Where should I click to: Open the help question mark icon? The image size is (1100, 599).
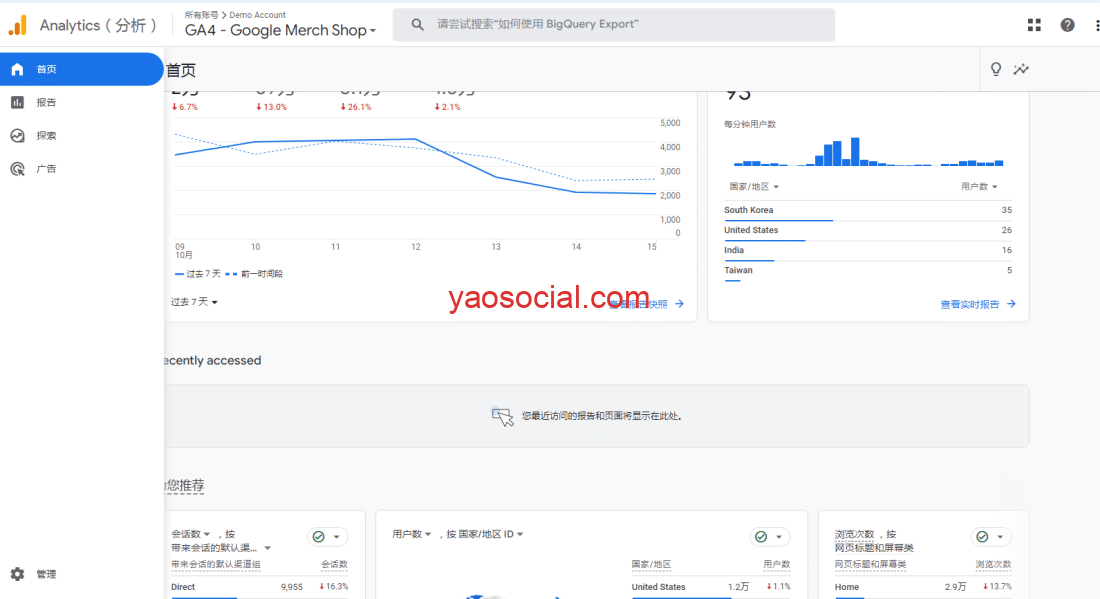1067,25
